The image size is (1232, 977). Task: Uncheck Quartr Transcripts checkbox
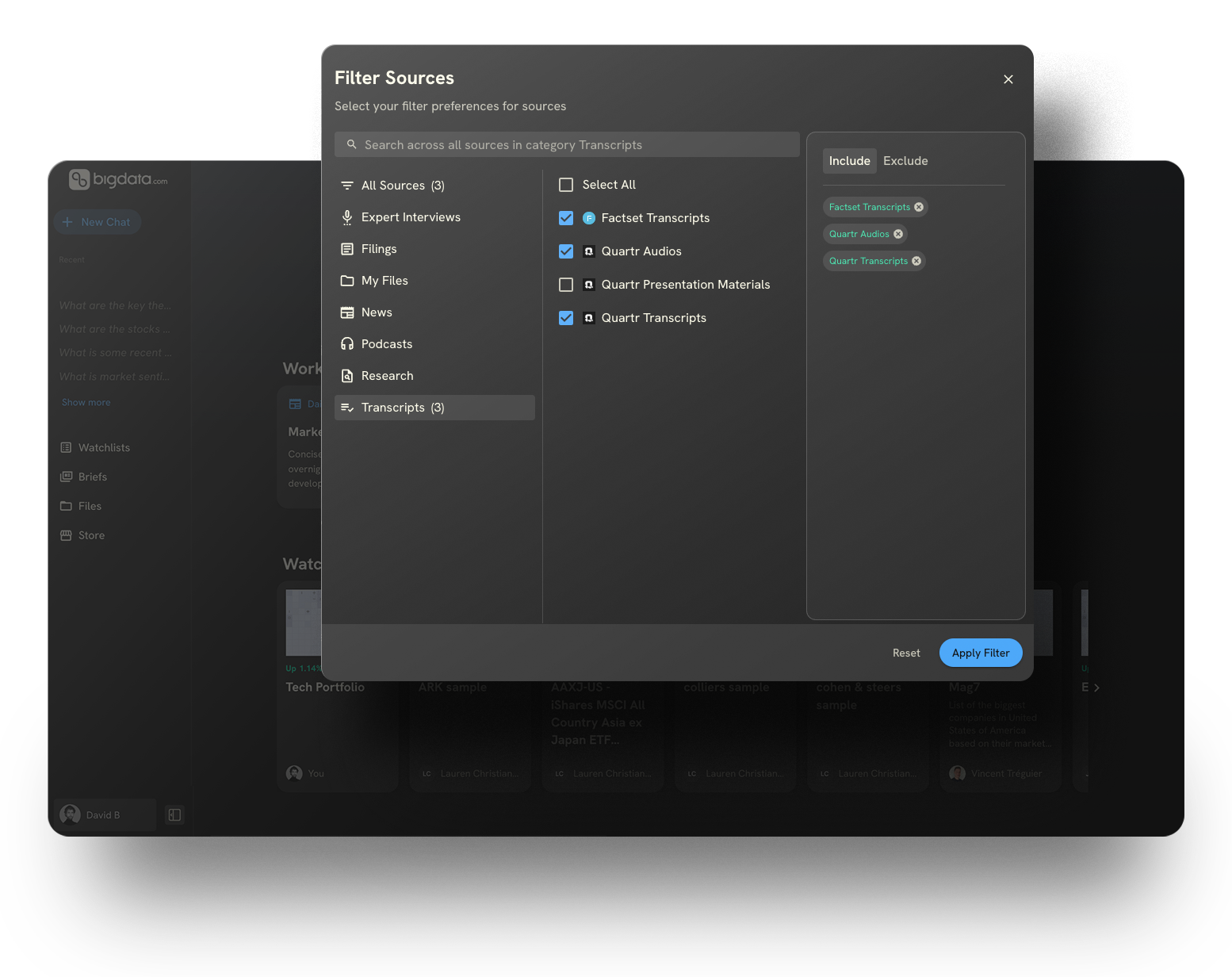pyautogui.click(x=566, y=318)
